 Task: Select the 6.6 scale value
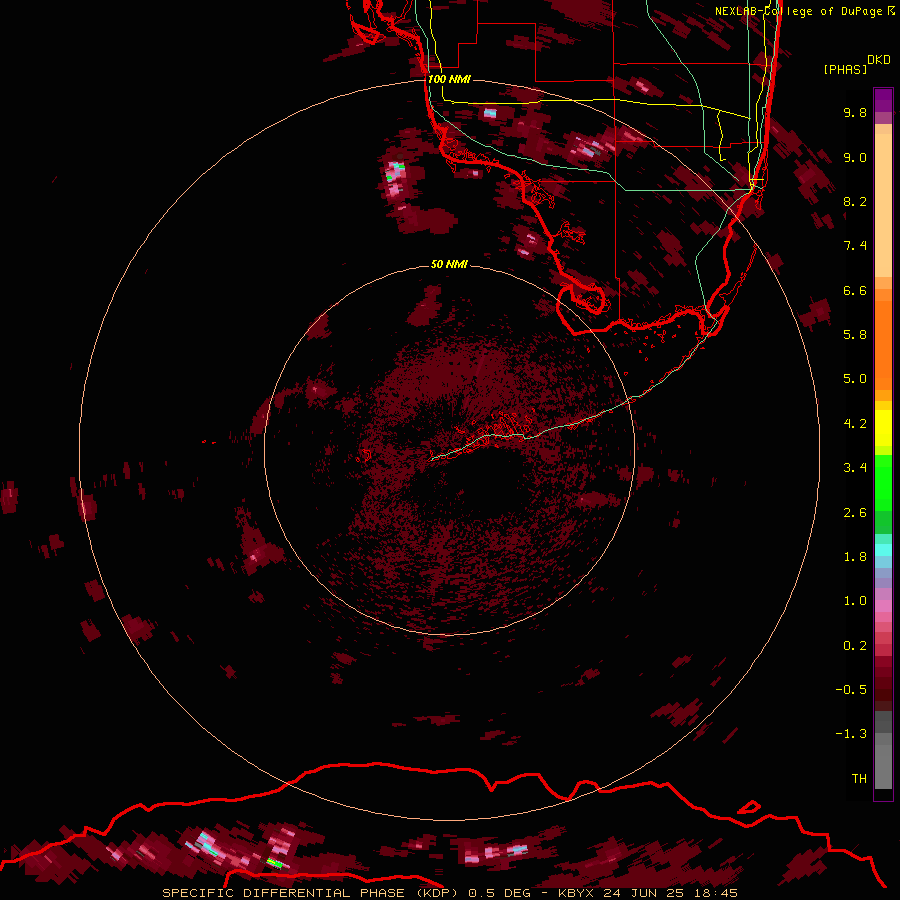pos(855,290)
